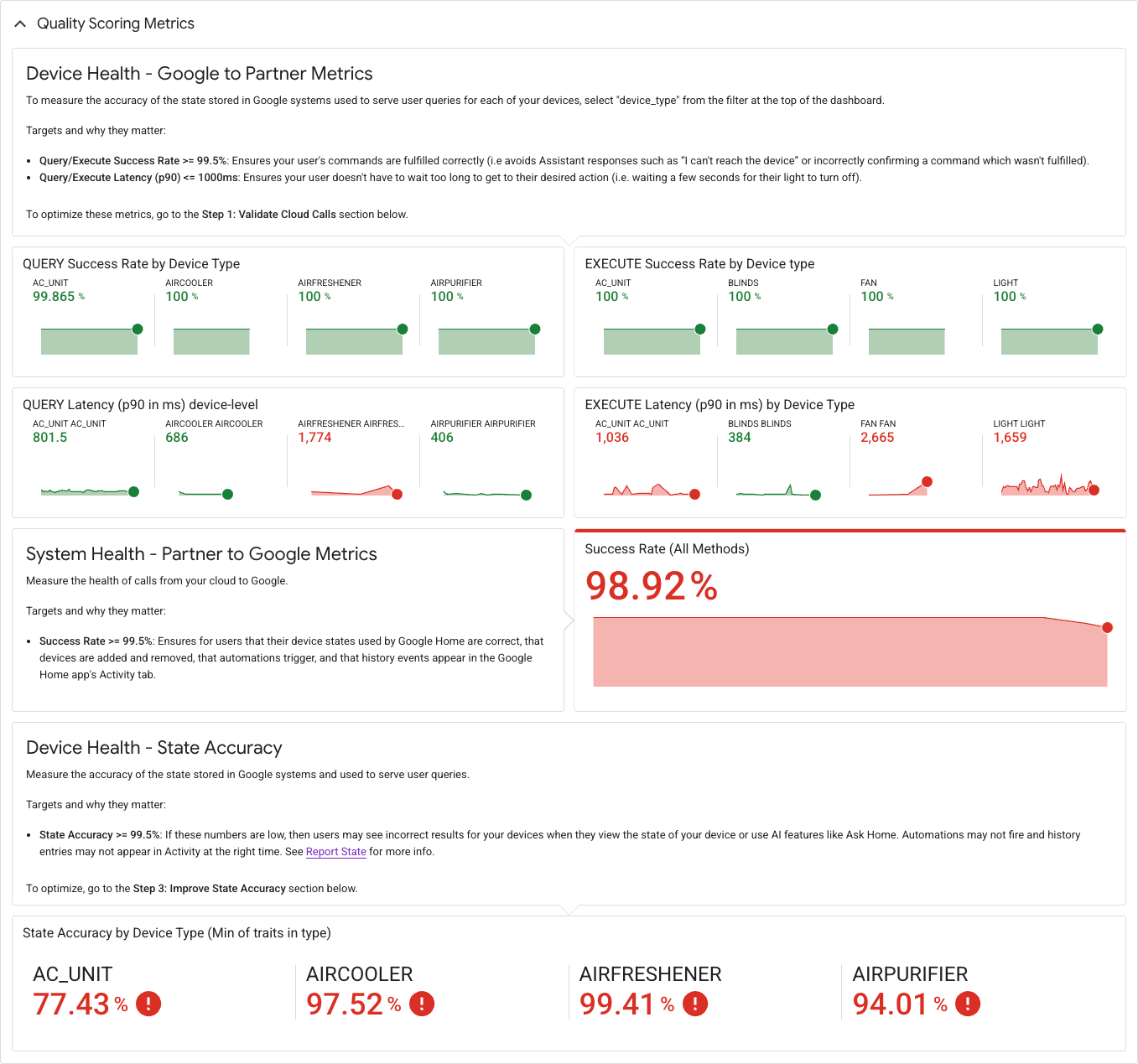Select the 98.92% Success Rate value
This screenshot has height=1064, width=1138.
(x=652, y=586)
